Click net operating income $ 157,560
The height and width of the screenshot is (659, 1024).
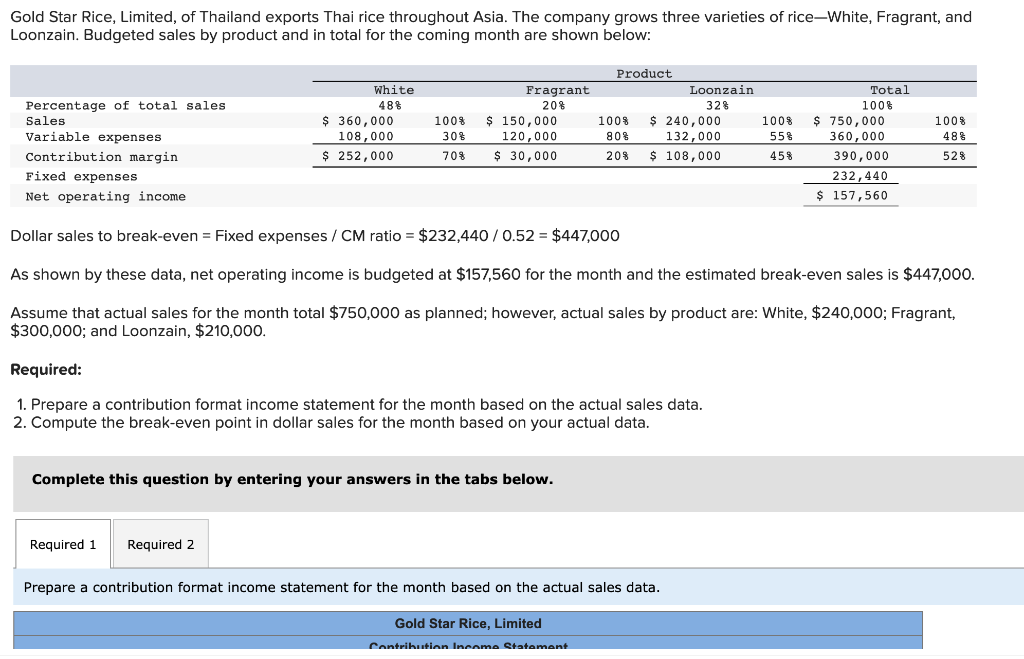tap(852, 195)
